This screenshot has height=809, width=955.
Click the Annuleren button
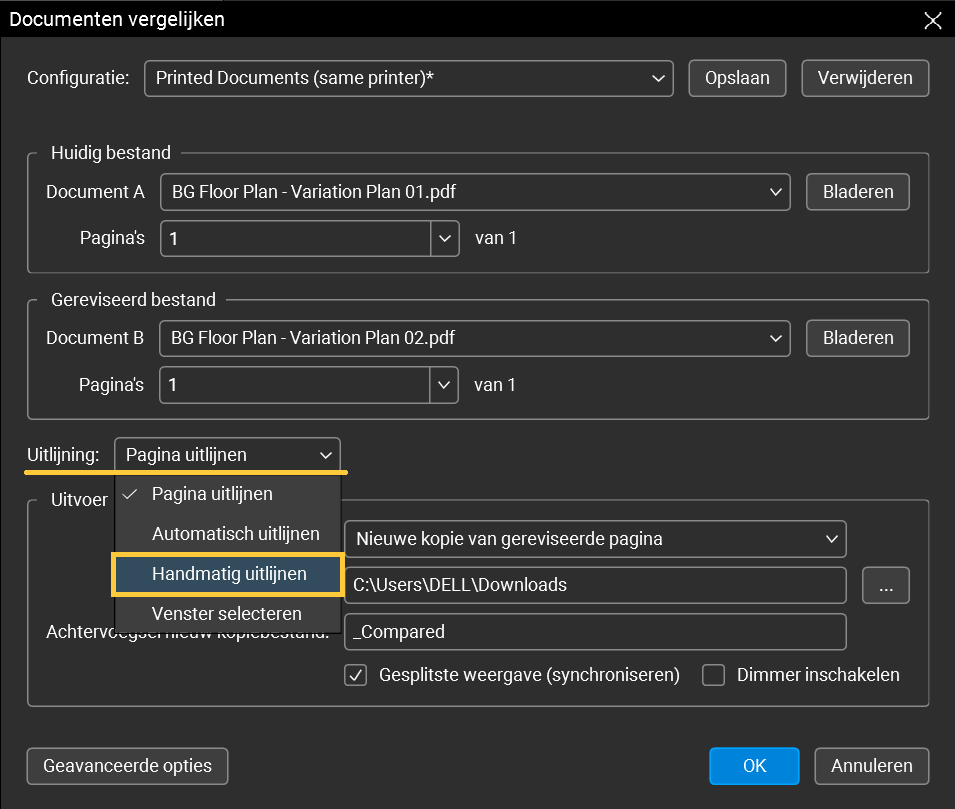(872, 766)
